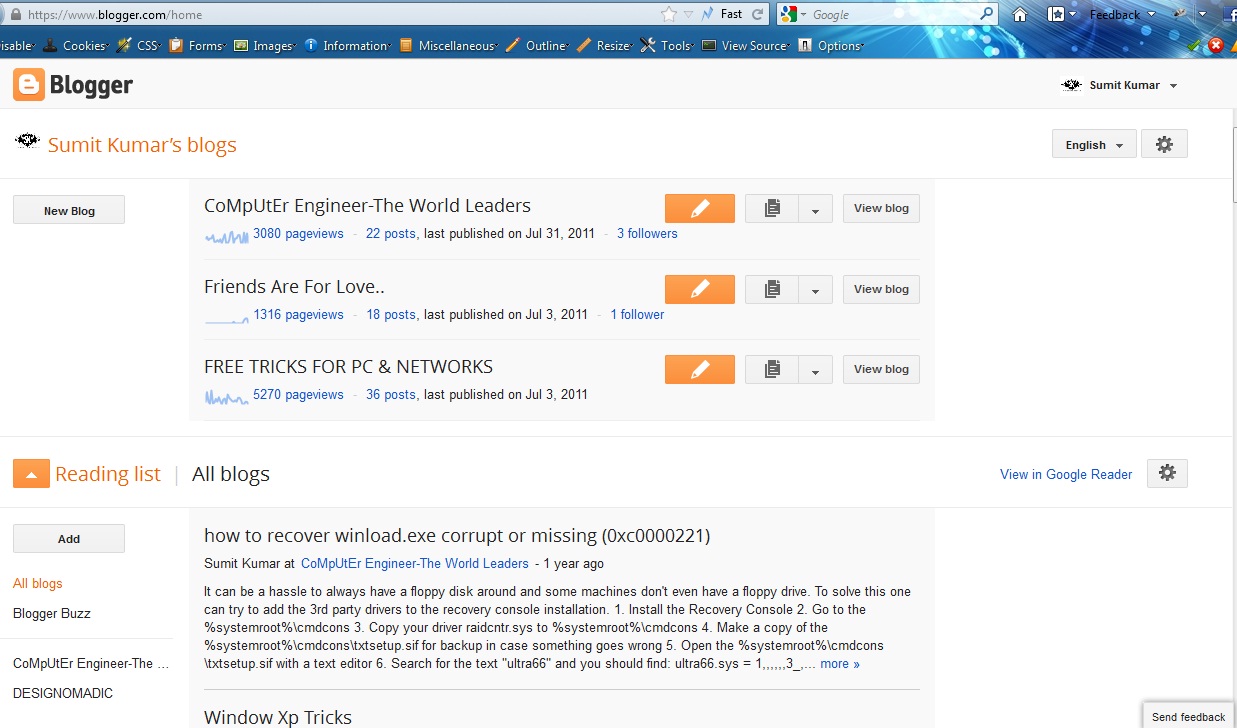
Task: Select Blogger Buzz in reading list sidebar
Action: pos(52,613)
